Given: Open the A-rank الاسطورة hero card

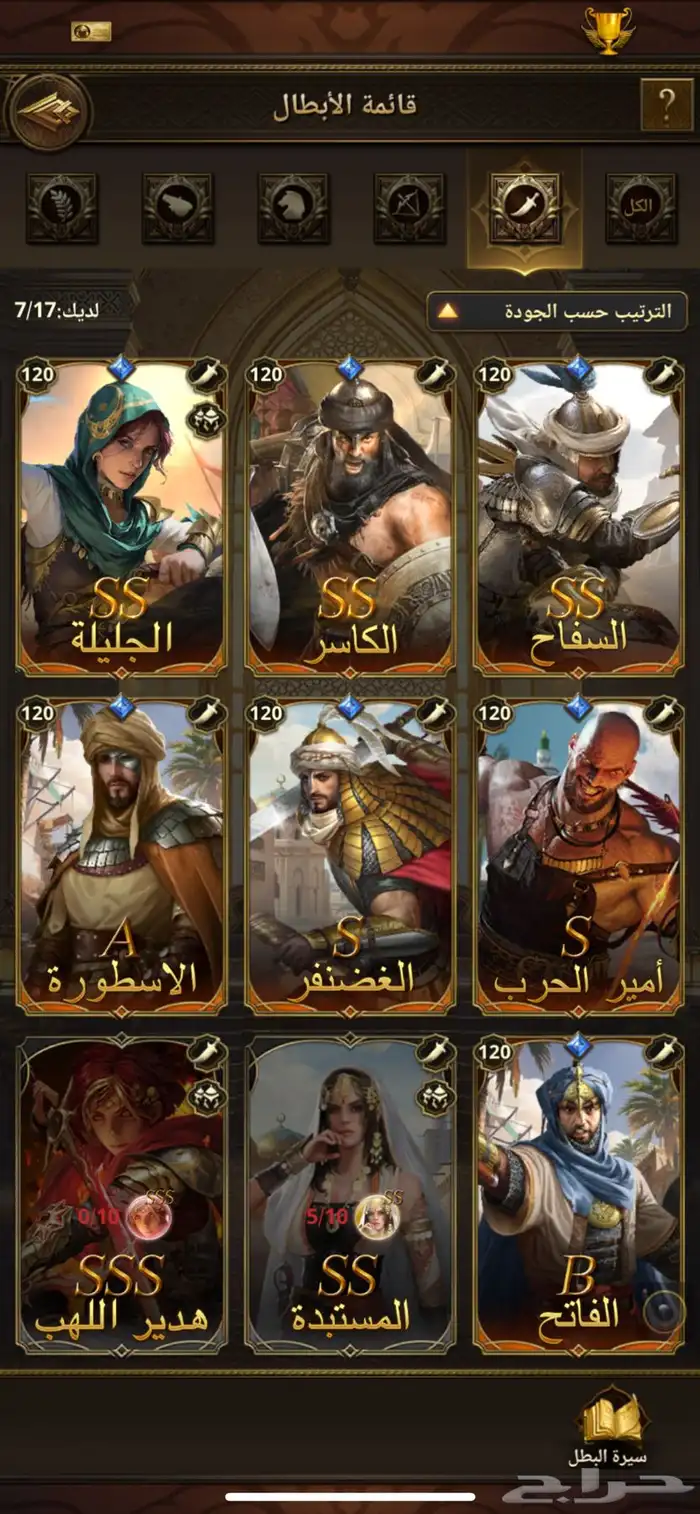Looking at the screenshot, I should click(x=122, y=856).
